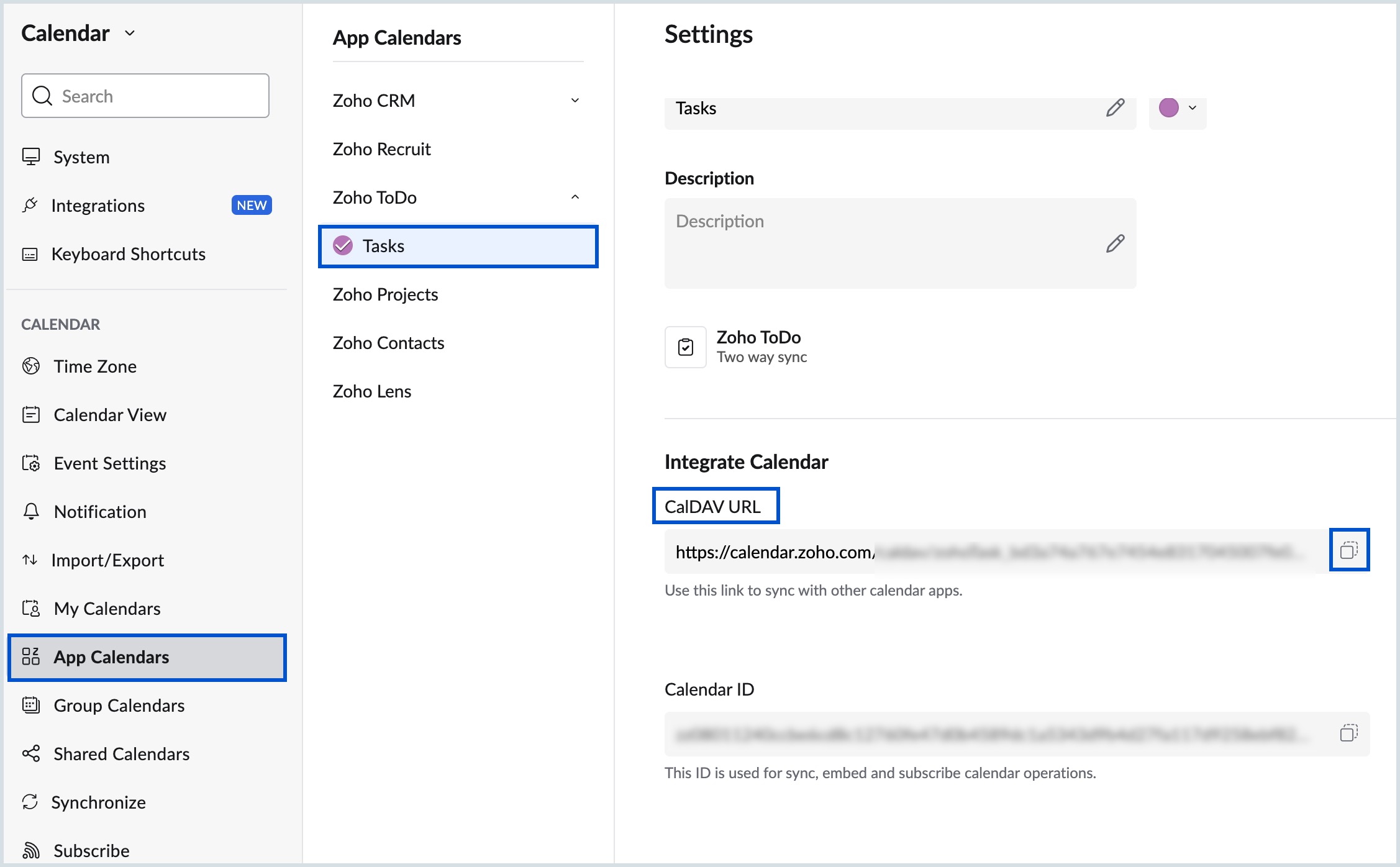
Task: Click the Synchronize refresh icon
Action: [30, 802]
